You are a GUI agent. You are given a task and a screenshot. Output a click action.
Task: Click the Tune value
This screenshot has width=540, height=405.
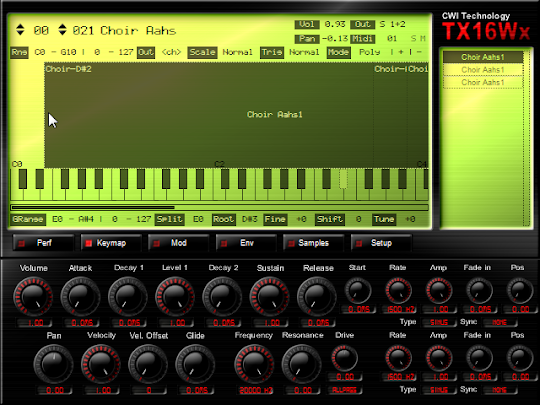[x=410, y=219]
